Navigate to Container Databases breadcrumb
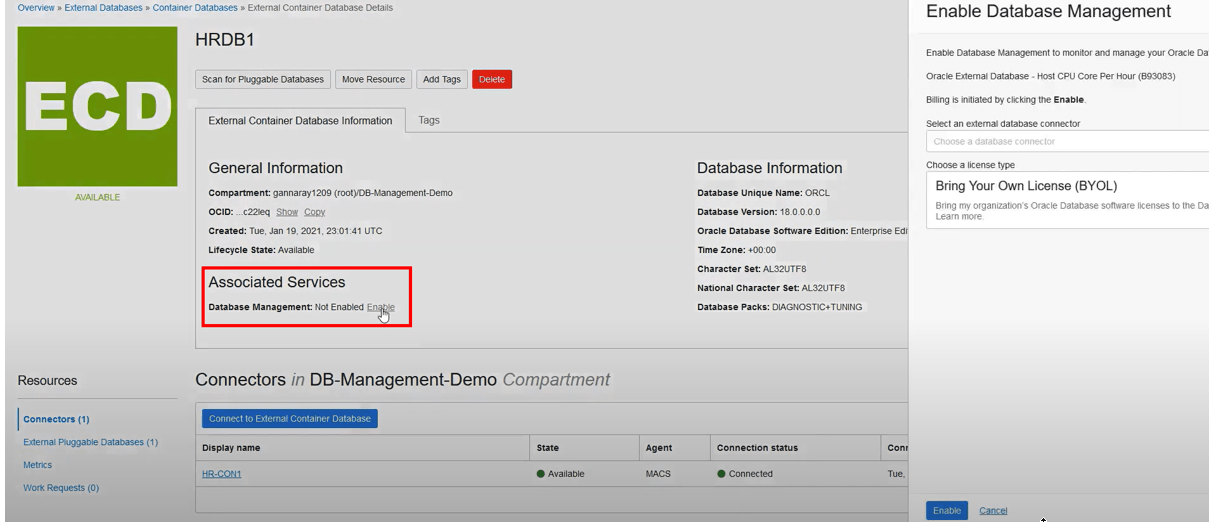The width and height of the screenshot is (1211, 522). tap(195, 8)
